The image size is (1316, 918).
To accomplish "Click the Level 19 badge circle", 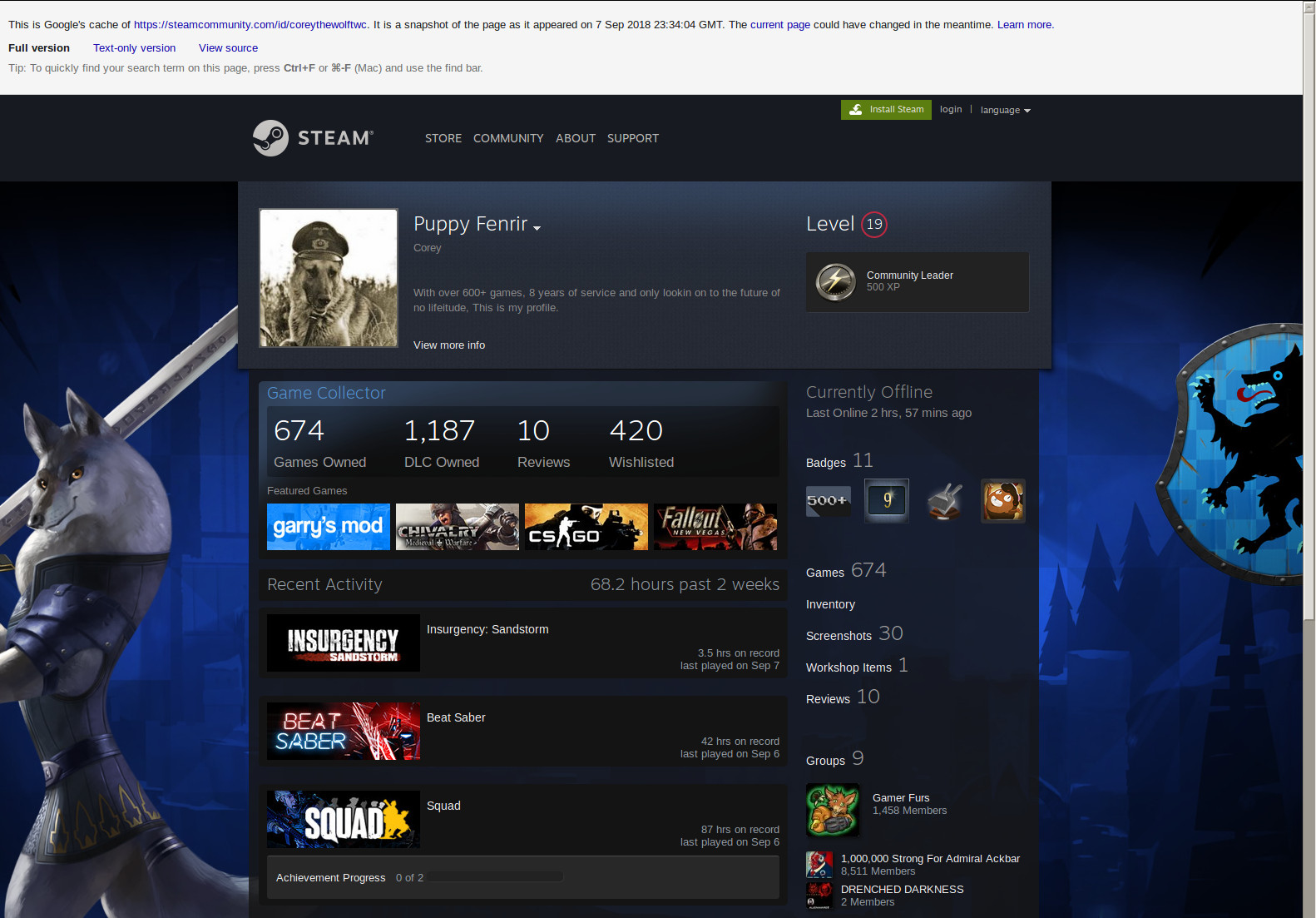I will pyautogui.click(x=874, y=224).
